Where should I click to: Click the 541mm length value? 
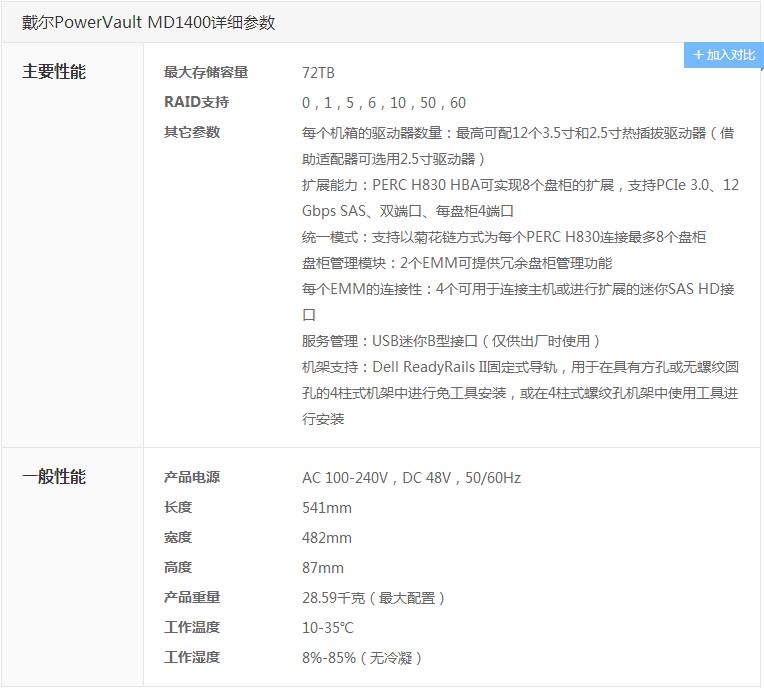(327, 508)
